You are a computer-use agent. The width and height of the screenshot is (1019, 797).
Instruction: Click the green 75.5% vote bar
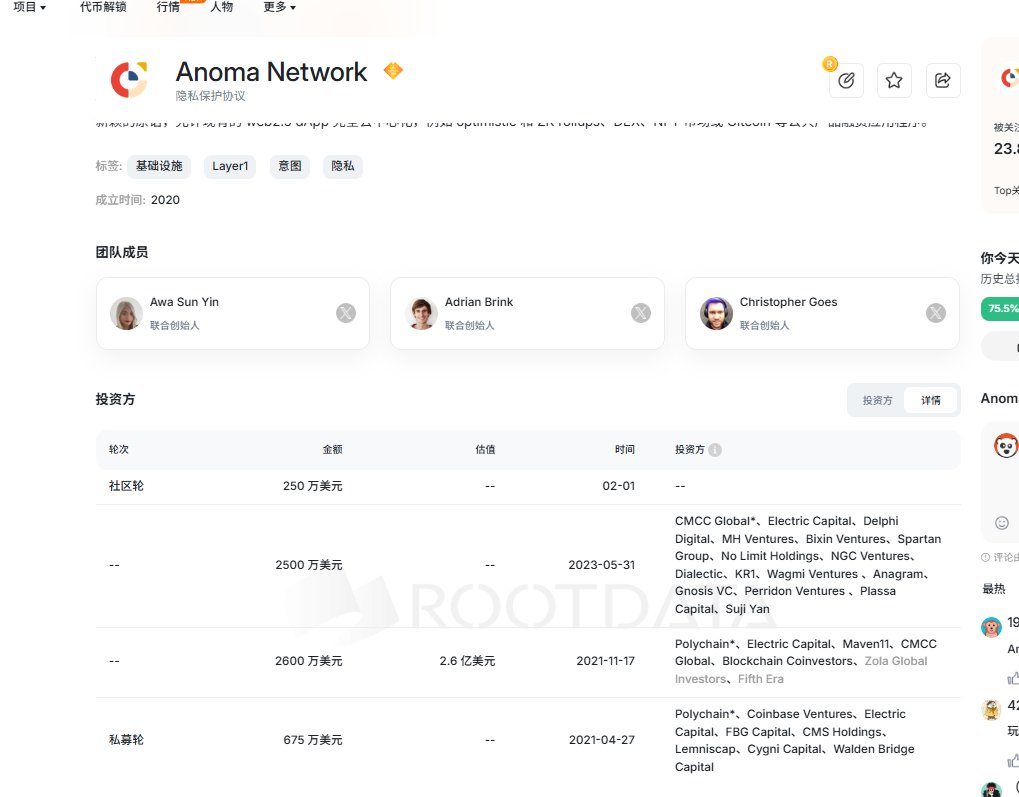click(1000, 309)
